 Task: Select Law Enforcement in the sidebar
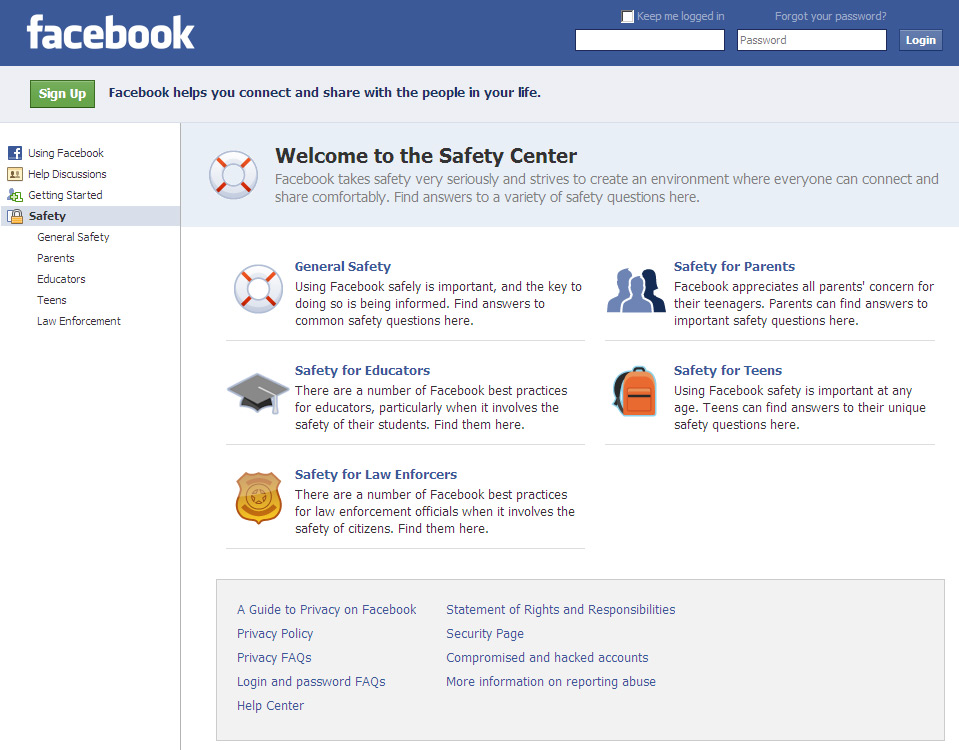79,321
